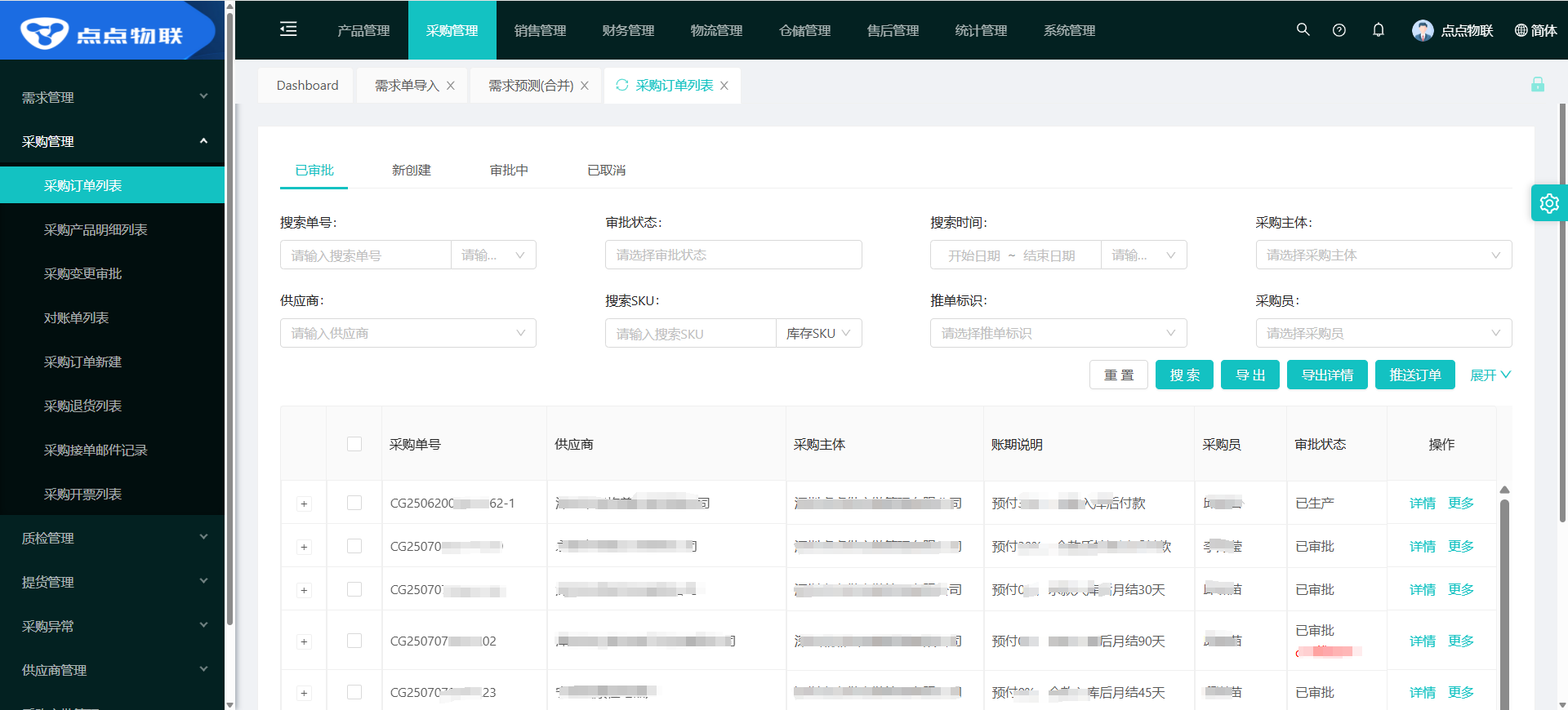This screenshot has height=710, width=1568.
Task: Click the 搜索SKU input field
Action: [x=691, y=333]
